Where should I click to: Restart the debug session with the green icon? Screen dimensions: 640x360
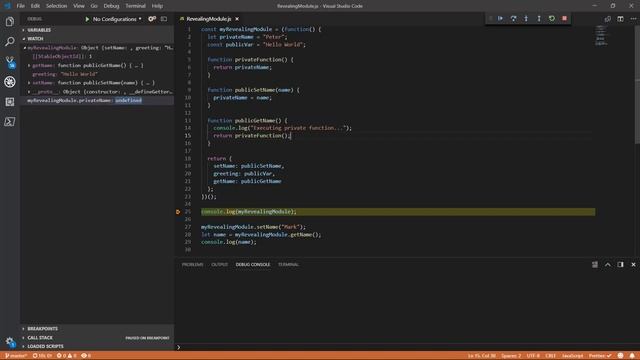point(552,18)
